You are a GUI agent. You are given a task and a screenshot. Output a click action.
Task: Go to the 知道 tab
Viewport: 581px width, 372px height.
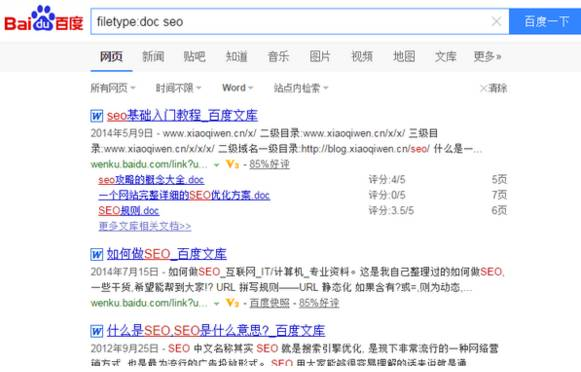click(x=236, y=57)
